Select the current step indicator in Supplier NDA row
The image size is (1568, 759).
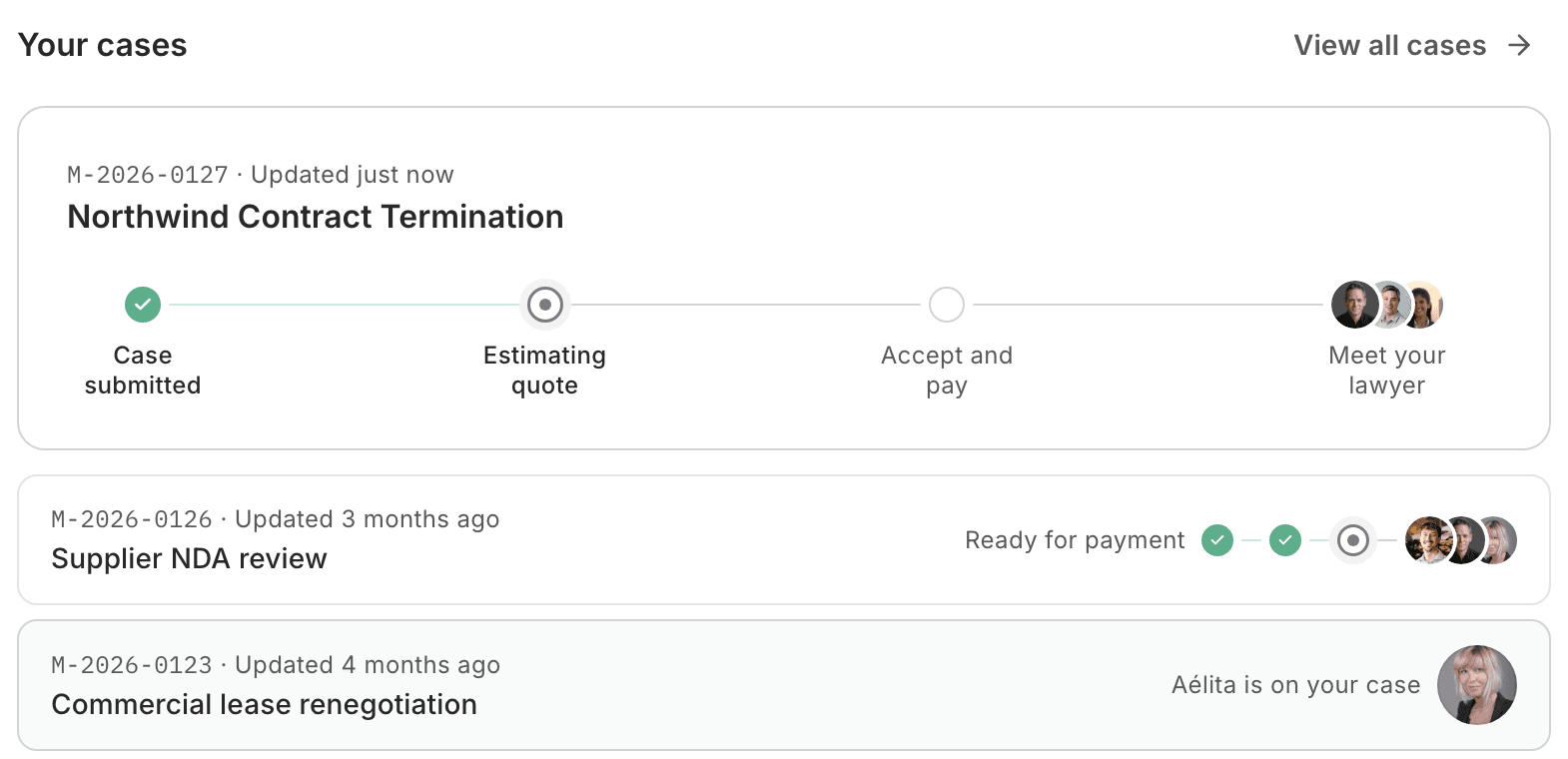point(1353,540)
